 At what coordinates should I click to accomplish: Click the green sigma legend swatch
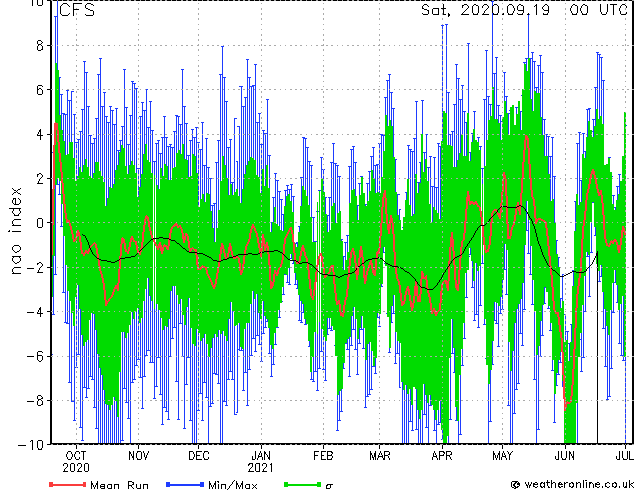[302, 484]
